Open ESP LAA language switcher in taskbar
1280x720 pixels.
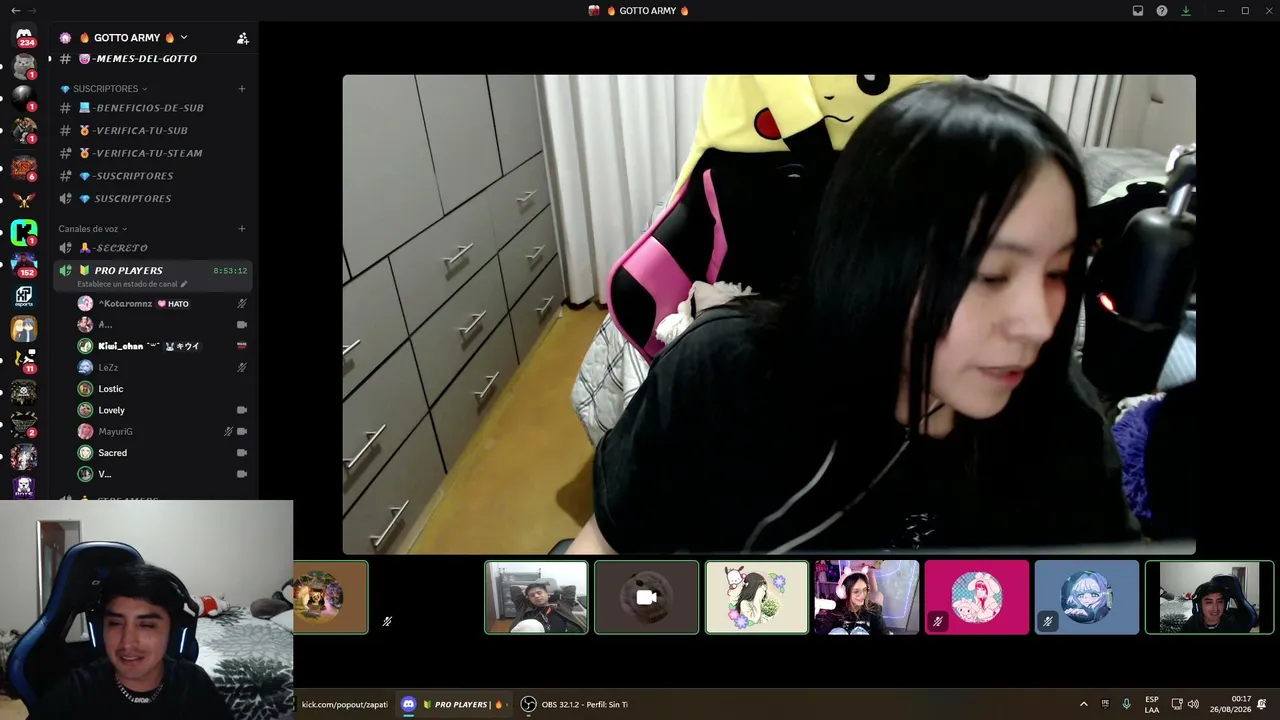(1152, 704)
